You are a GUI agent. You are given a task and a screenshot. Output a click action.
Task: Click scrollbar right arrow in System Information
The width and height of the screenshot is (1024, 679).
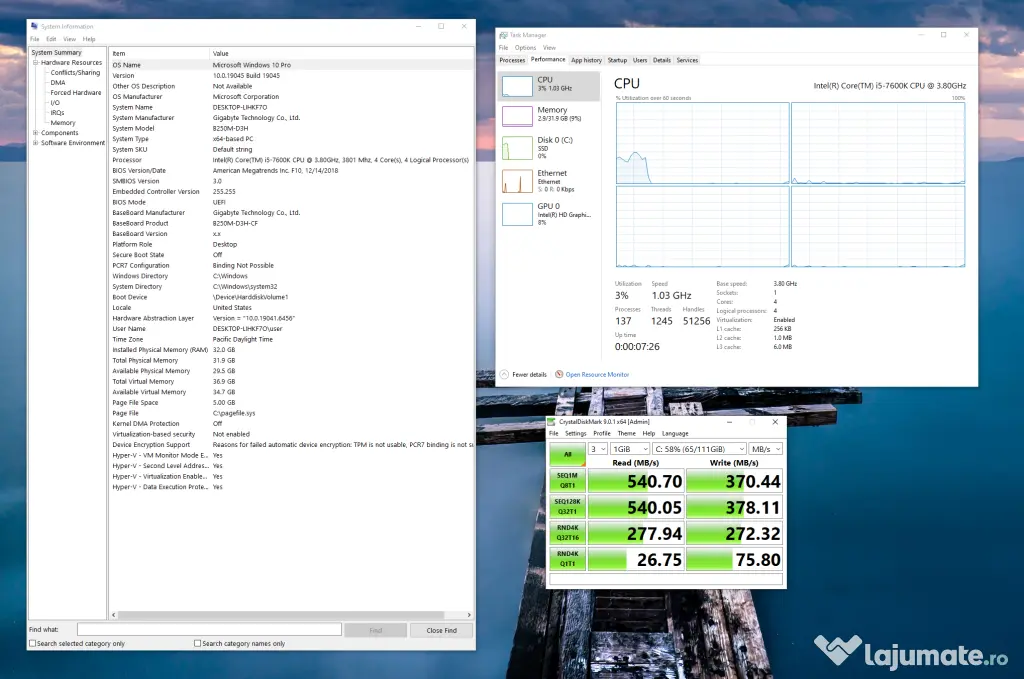point(469,615)
